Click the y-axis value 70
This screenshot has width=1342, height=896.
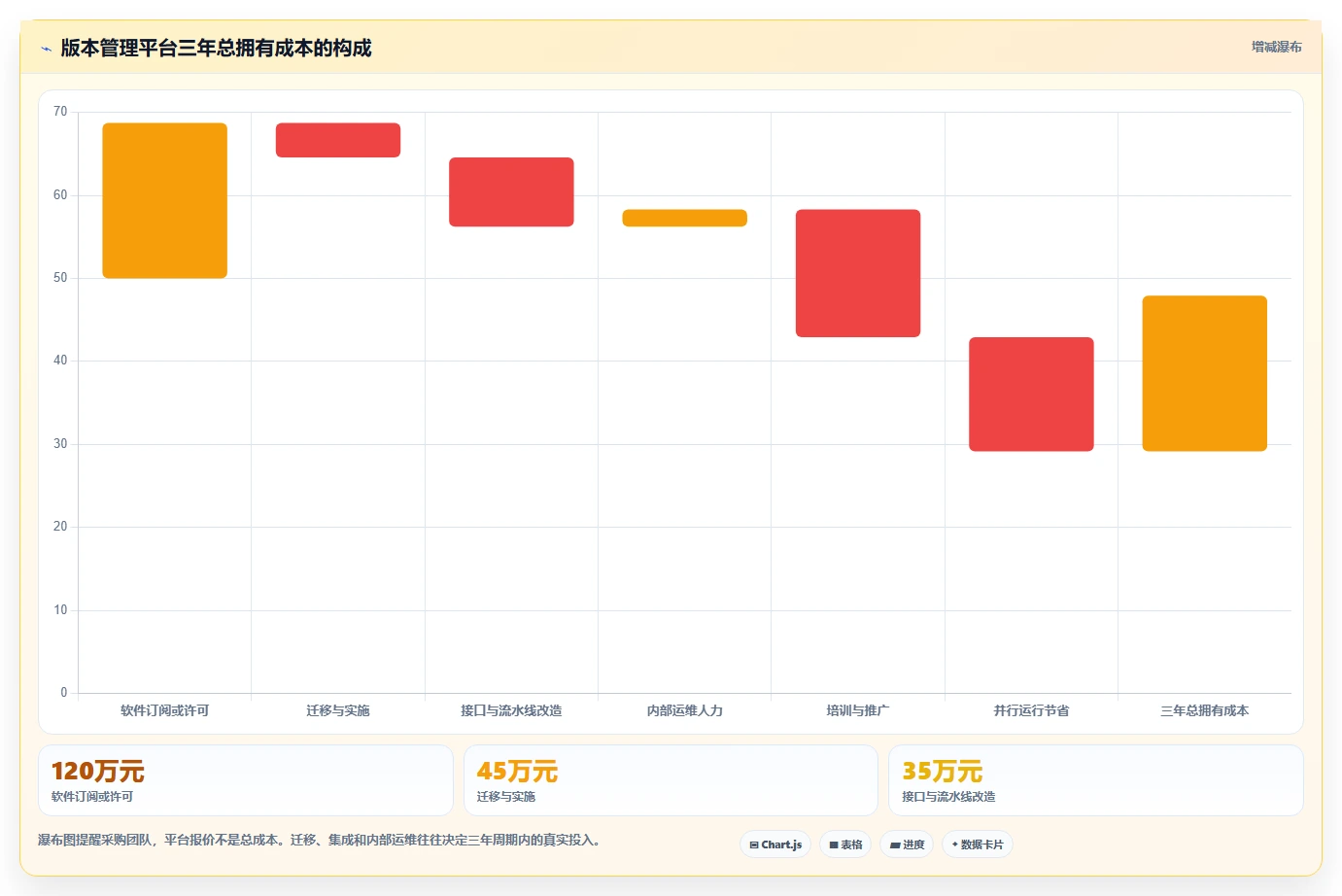pyautogui.click(x=60, y=112)
